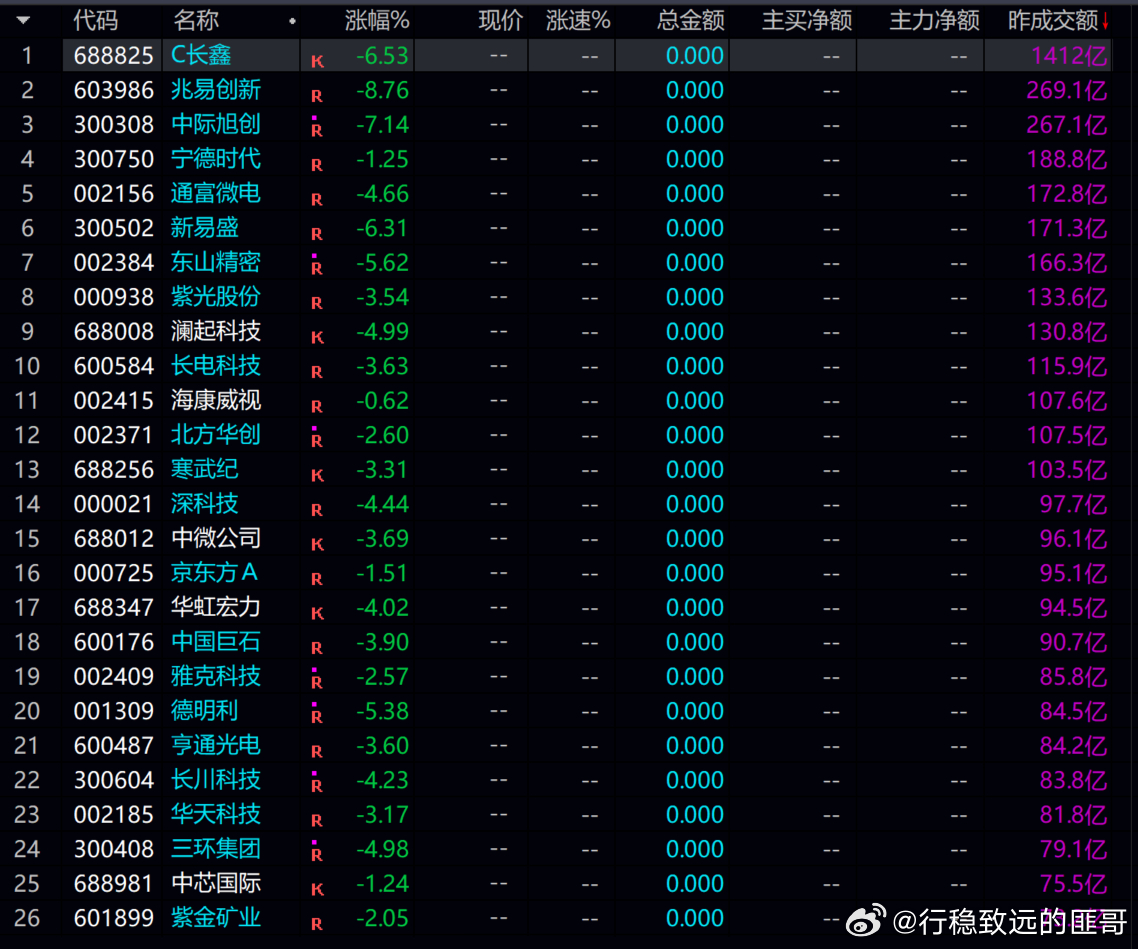
Task: Select stock name 海康威视
Action: click(216, 400)
